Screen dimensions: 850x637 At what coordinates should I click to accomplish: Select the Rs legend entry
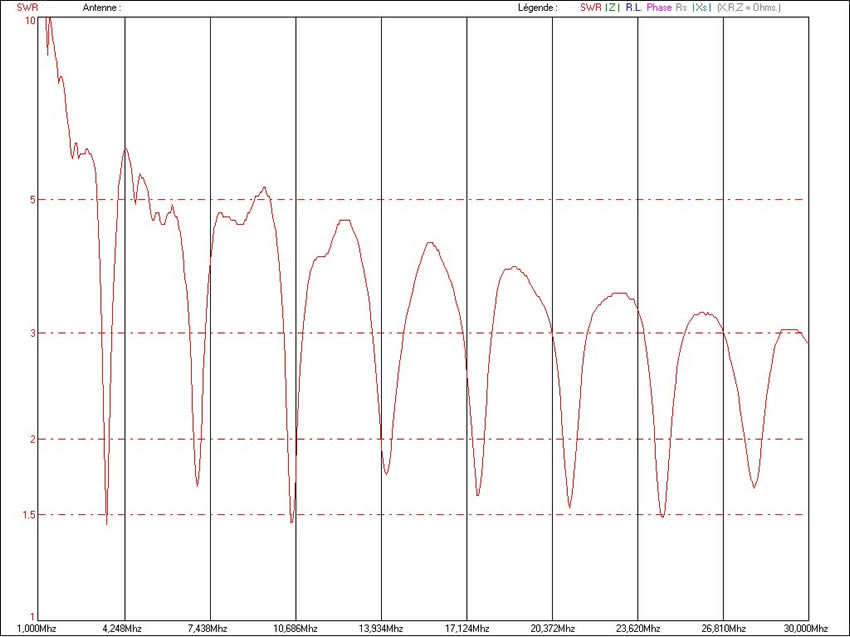[681, 8]
